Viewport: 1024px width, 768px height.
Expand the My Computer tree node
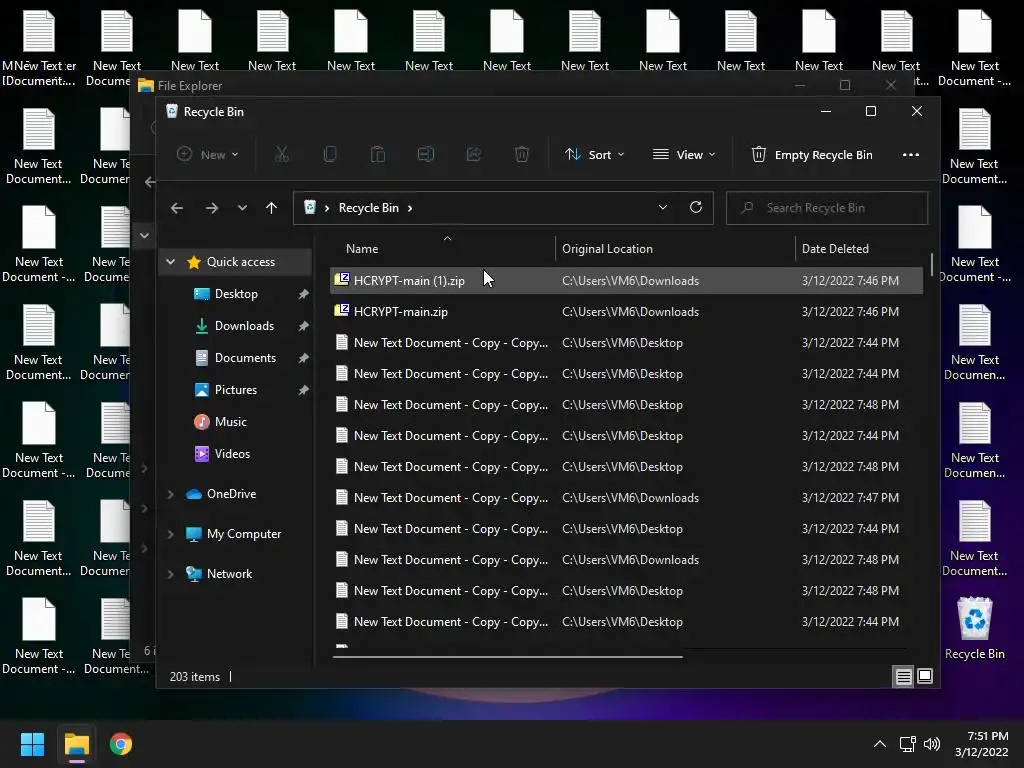(x=170, y=534)
